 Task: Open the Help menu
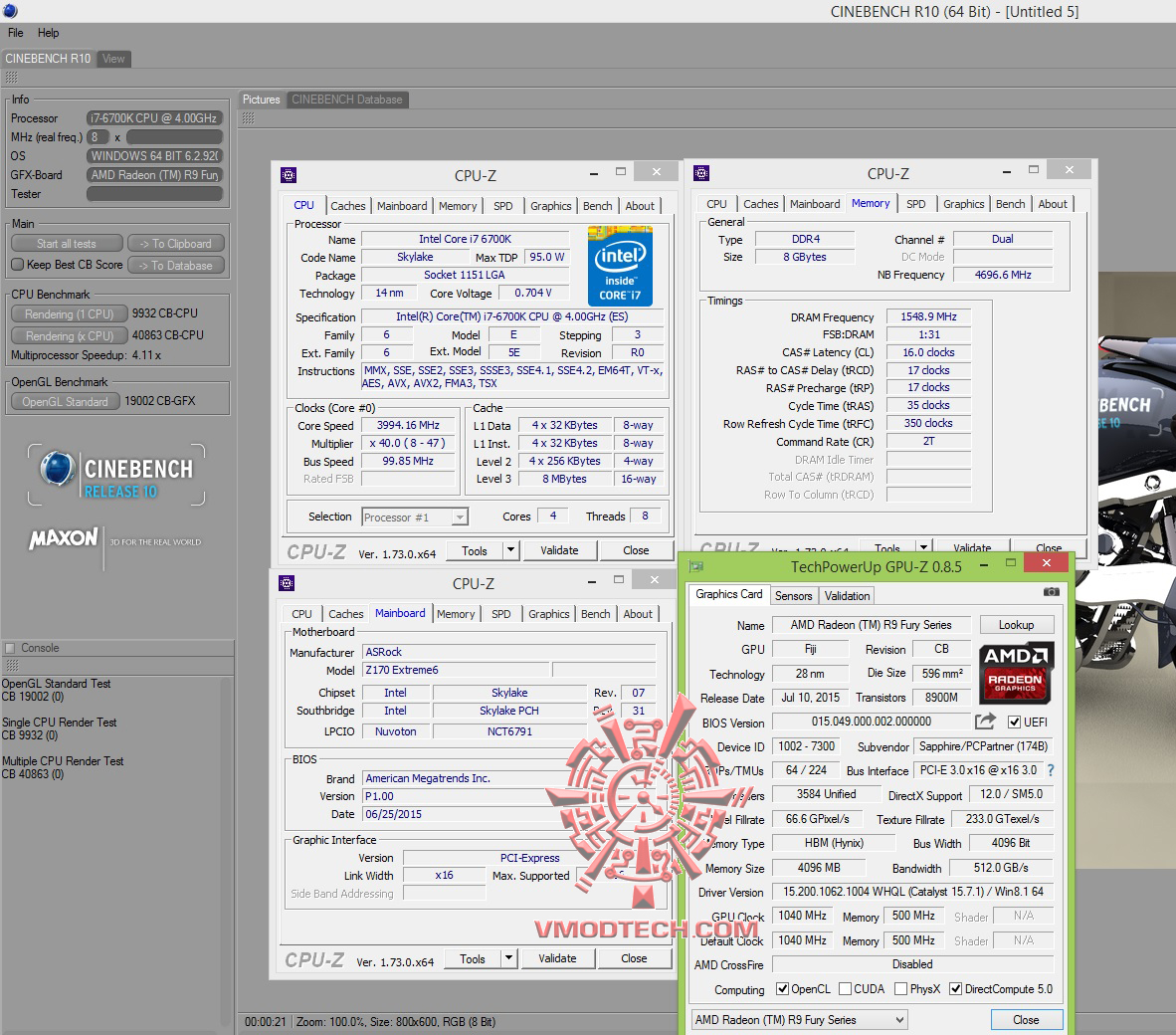click(x=48, y=33)
